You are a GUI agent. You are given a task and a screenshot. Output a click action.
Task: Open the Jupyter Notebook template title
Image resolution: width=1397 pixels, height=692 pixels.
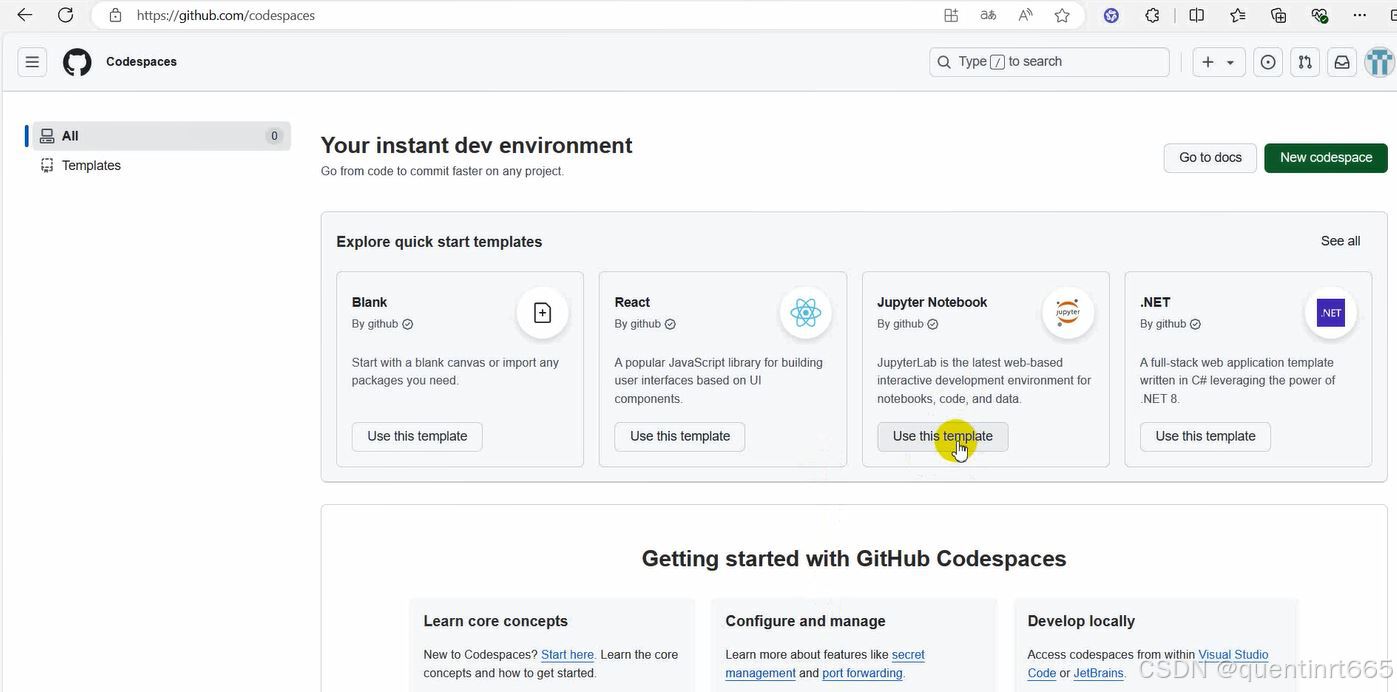pos(932,302)
